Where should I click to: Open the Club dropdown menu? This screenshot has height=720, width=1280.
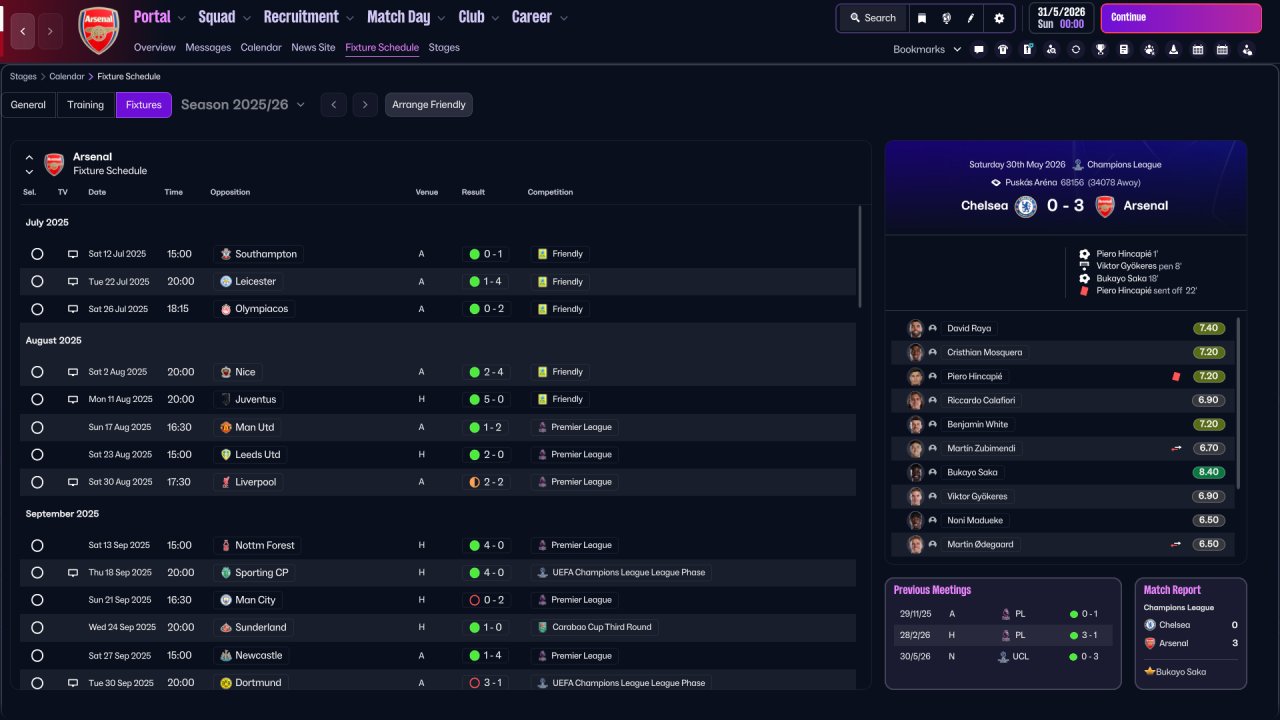click(x=478, y=17)
